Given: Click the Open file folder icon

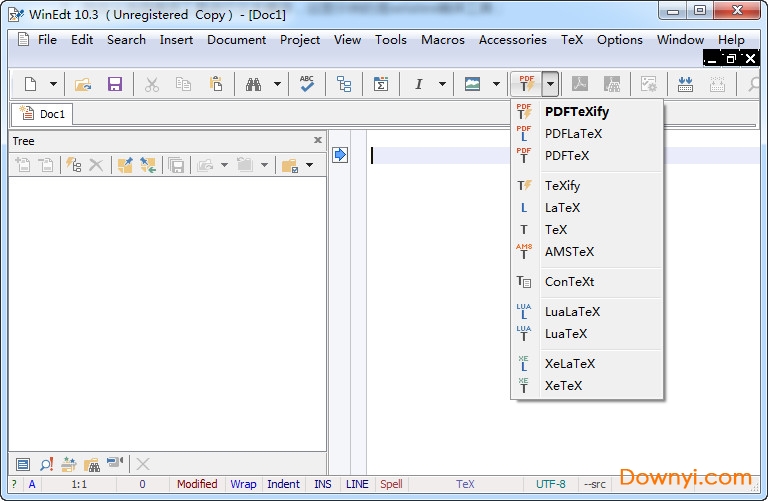Looking at the screenshot, I should point(83,84).
